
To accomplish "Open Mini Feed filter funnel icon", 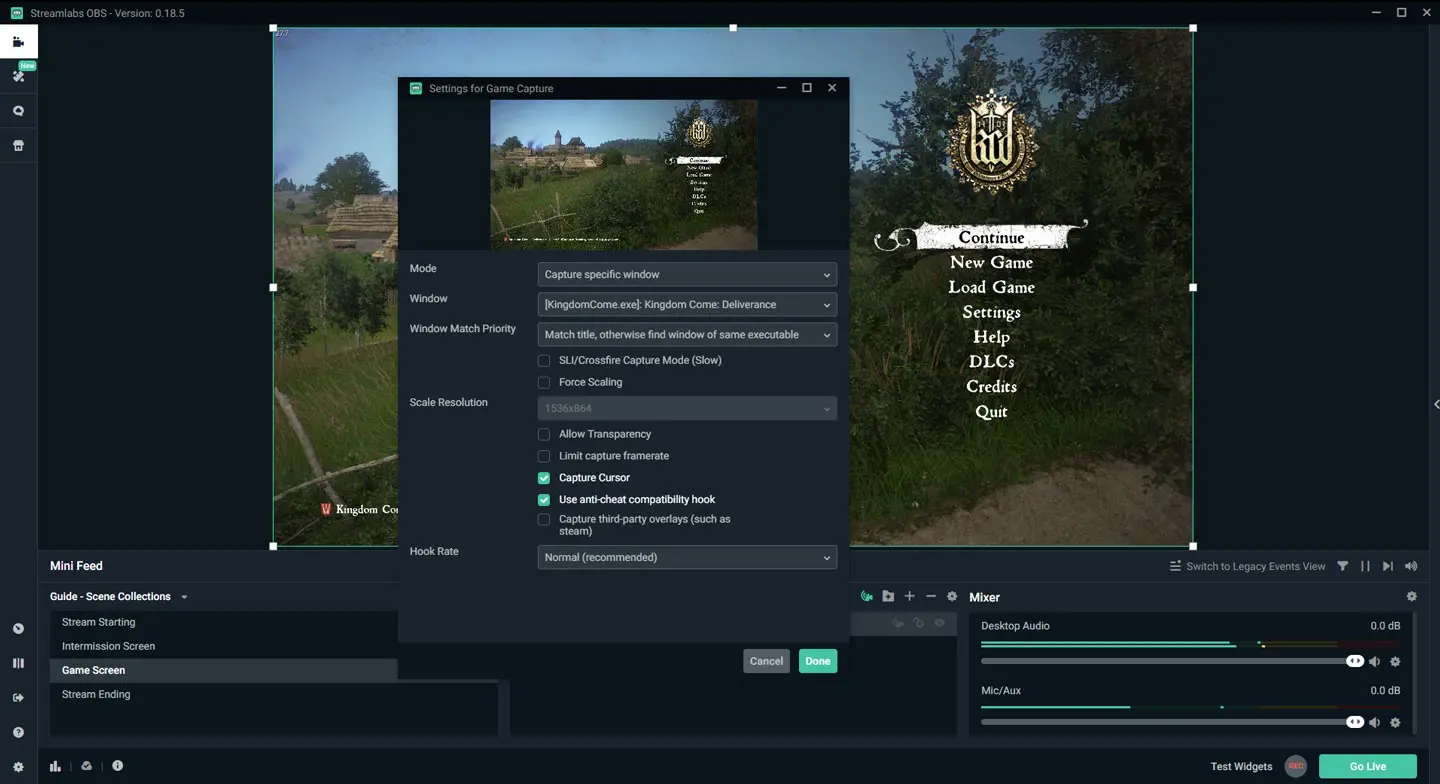I will tap(1343, 566).
